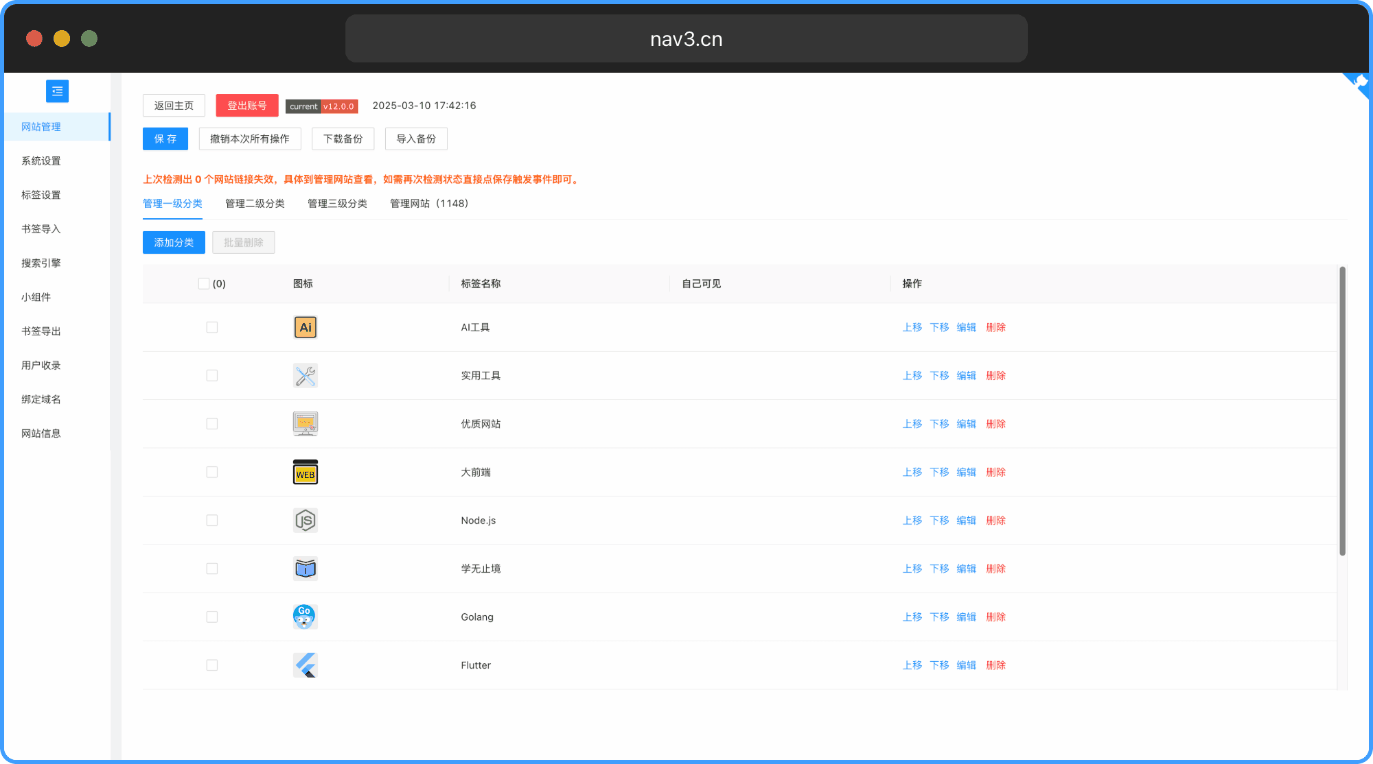1373x764 pixels.
Task: Click 撤销本次所有操作 button
Action: (250, 139)
